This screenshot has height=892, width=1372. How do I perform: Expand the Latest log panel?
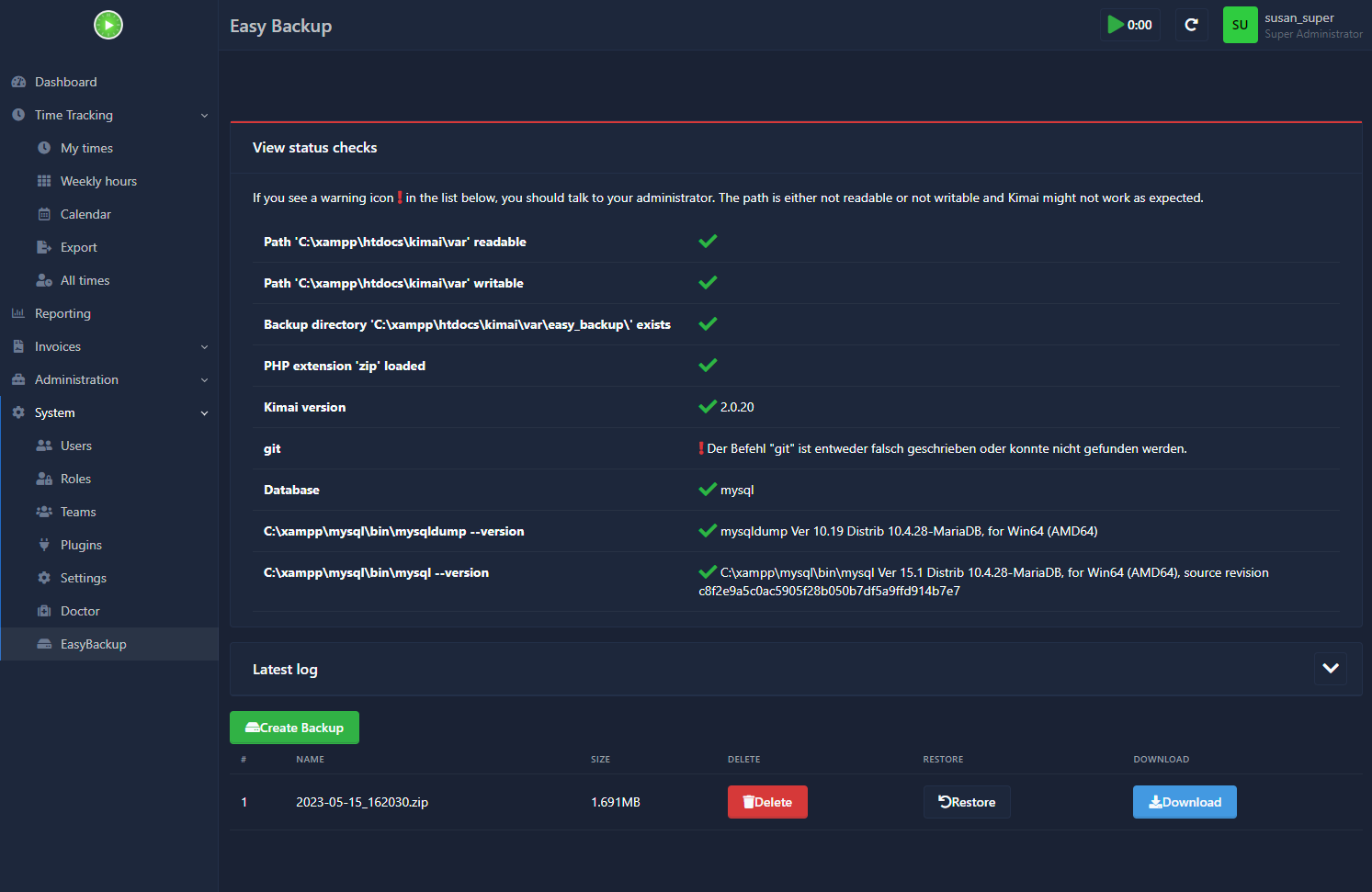1330,669
